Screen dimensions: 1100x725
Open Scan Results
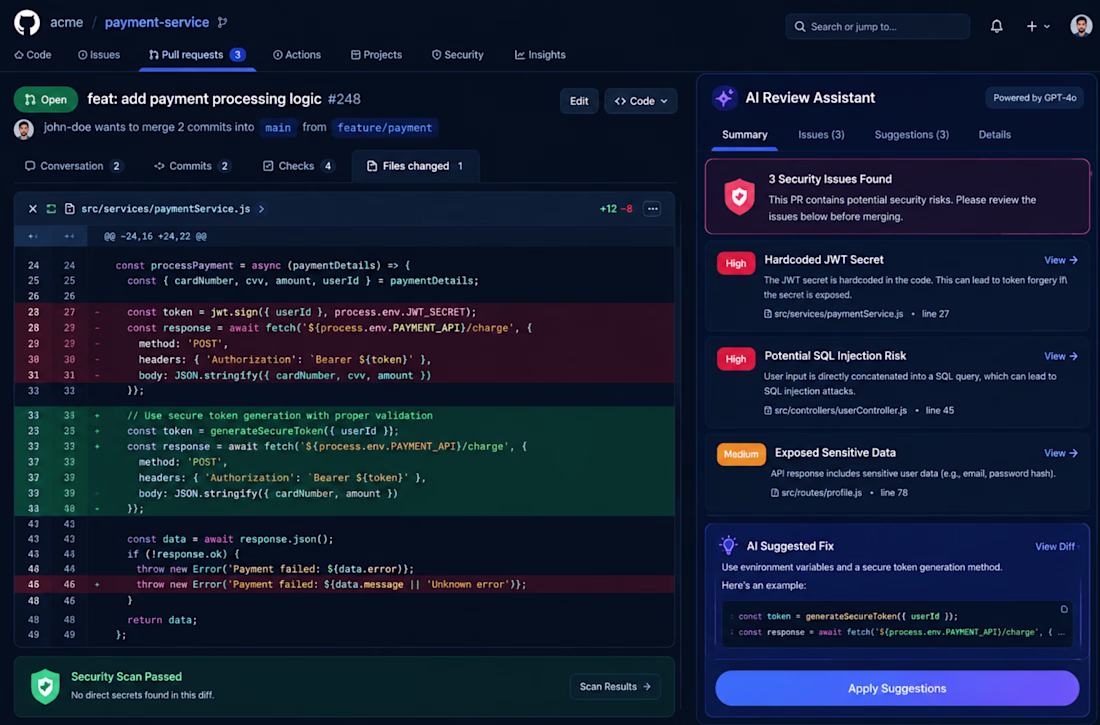(615, 686)
